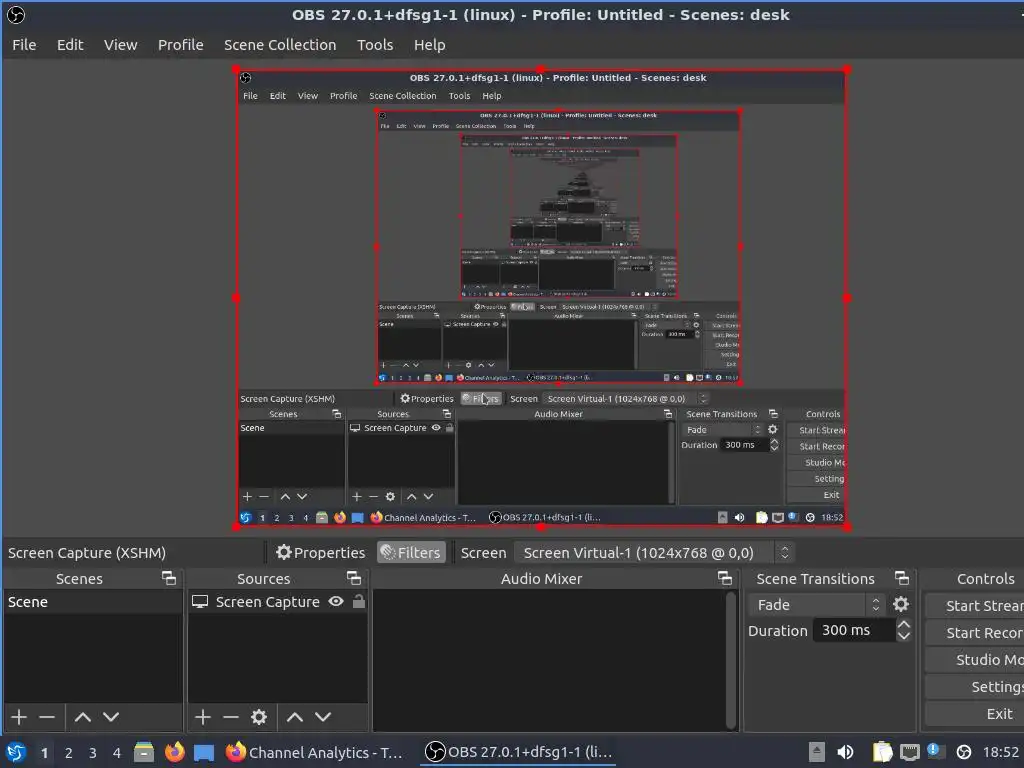
Task: Increase transition duration with up arrow
Action: [904, 624]
